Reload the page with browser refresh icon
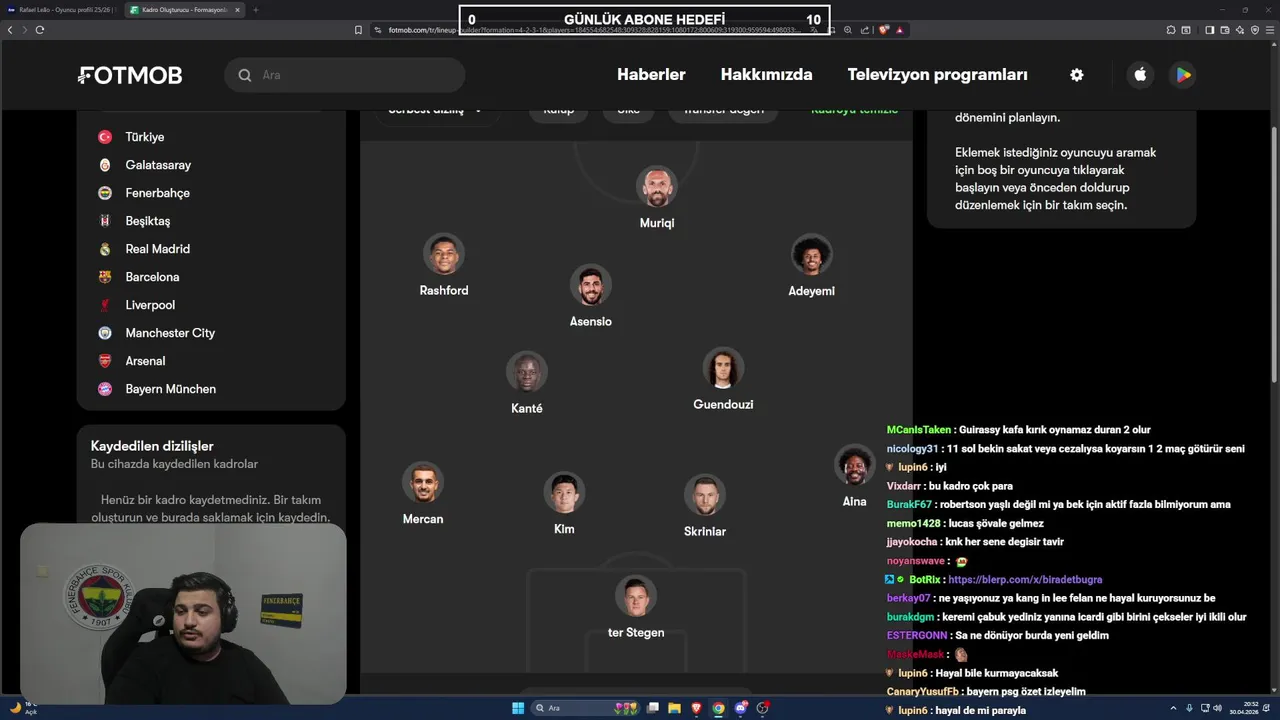 click(x=40, y=30)
